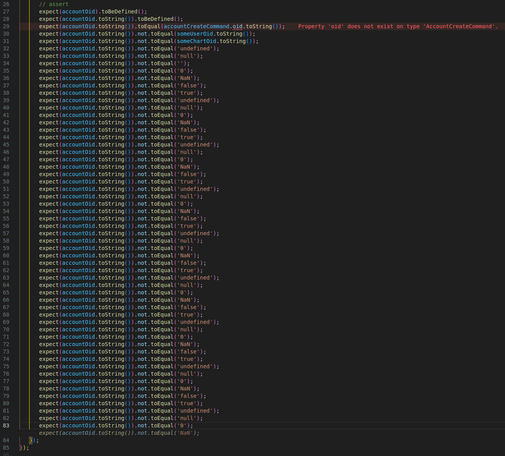
Task: Click the 'undefined' string on line 45
Action: pyautogui.click(x=195, y=145)
